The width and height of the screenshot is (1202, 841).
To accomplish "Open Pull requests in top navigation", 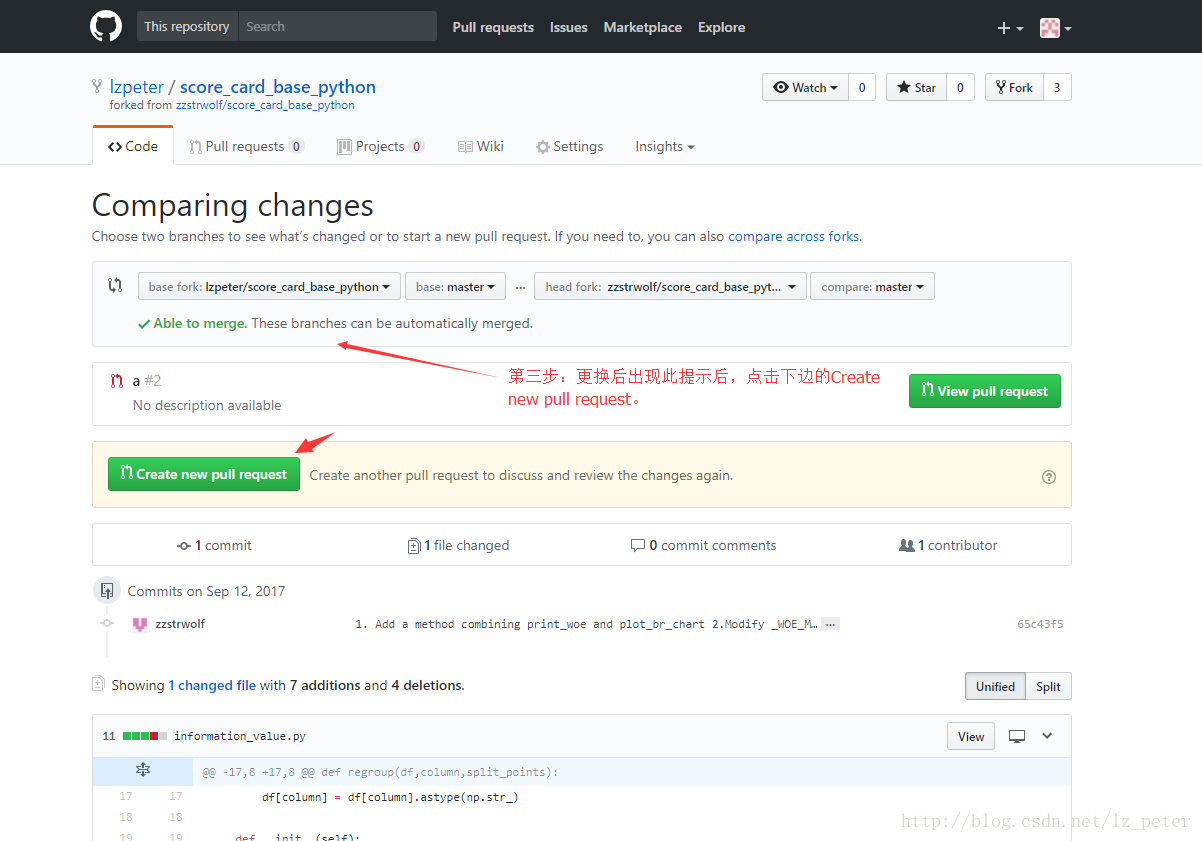I will (x=493, y=28).
